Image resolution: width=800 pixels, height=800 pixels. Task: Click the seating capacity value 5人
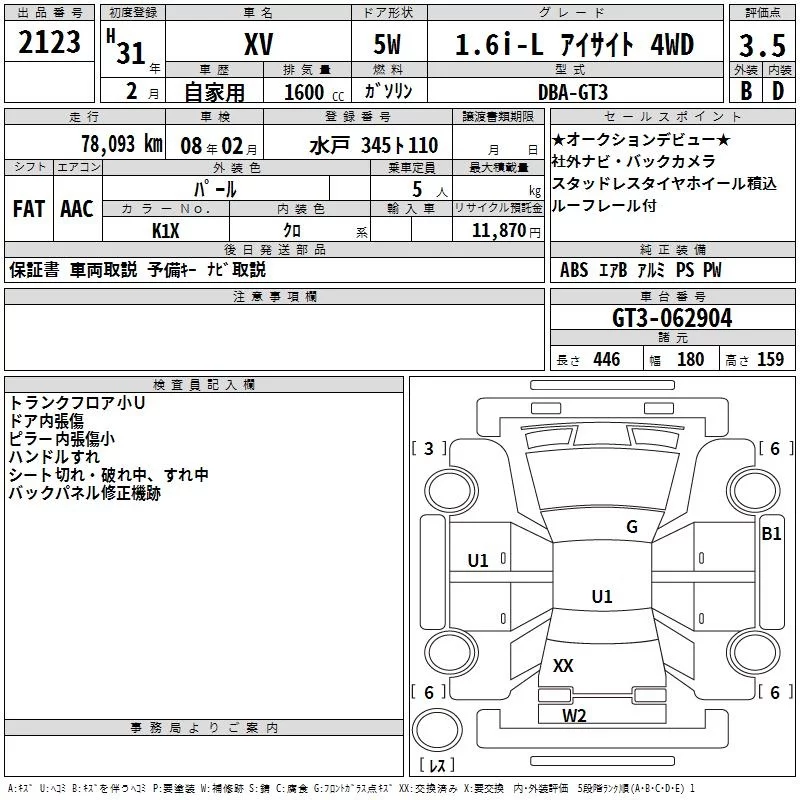tap(430, 189)
